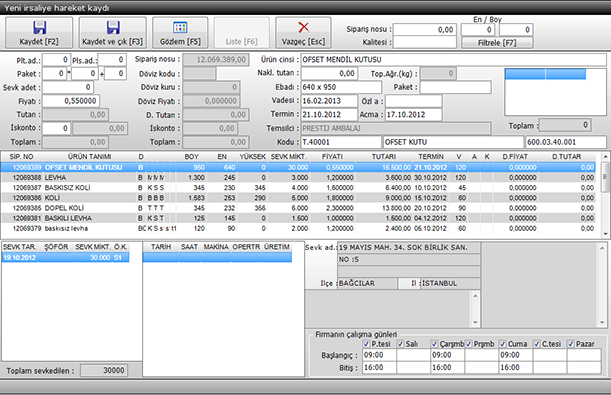The width and height of the screenshot is (611, 395).
Task: Click the Vazgeç [Esc] cancel button
Action: 303,33
